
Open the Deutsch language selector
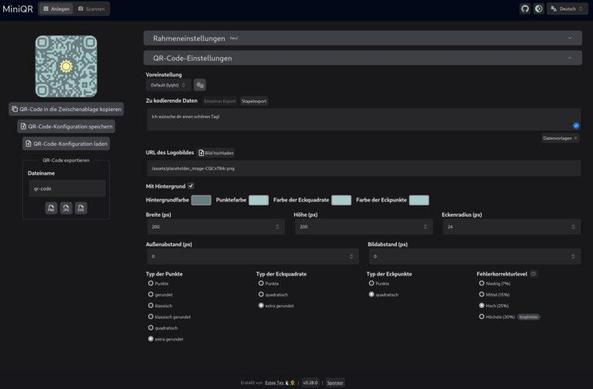point(567,9)
